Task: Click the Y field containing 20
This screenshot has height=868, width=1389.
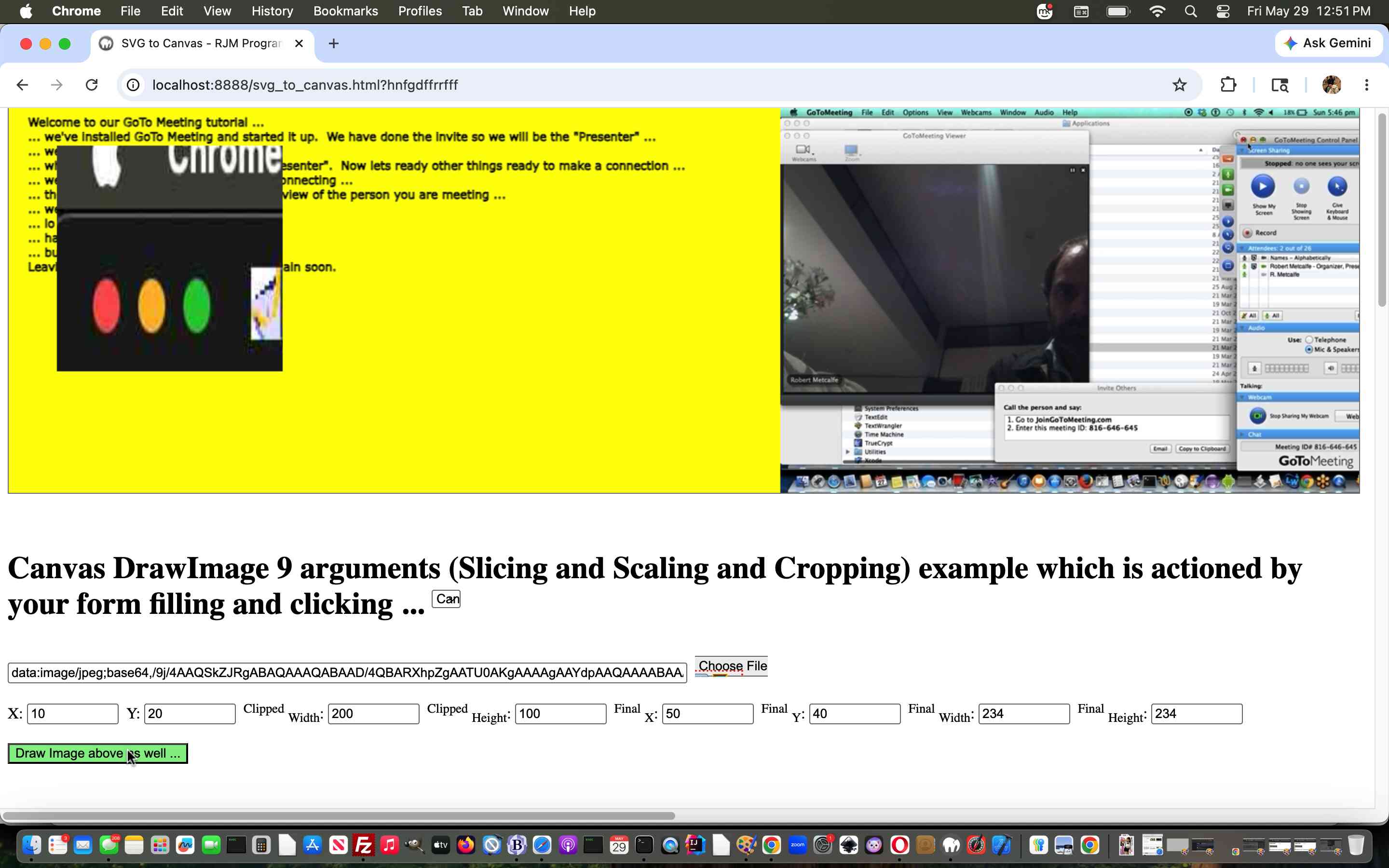Action: click(x=190, y=714)
